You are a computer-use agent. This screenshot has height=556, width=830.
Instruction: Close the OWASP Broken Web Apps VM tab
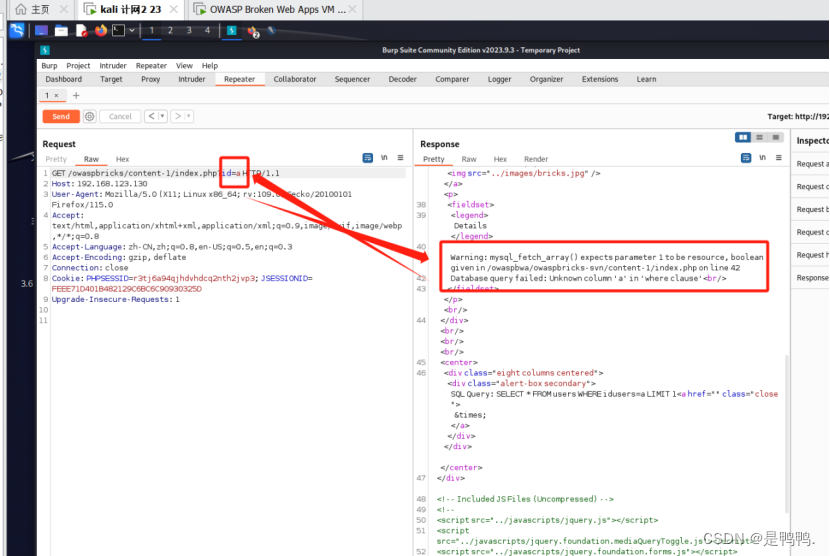[353, 9]
